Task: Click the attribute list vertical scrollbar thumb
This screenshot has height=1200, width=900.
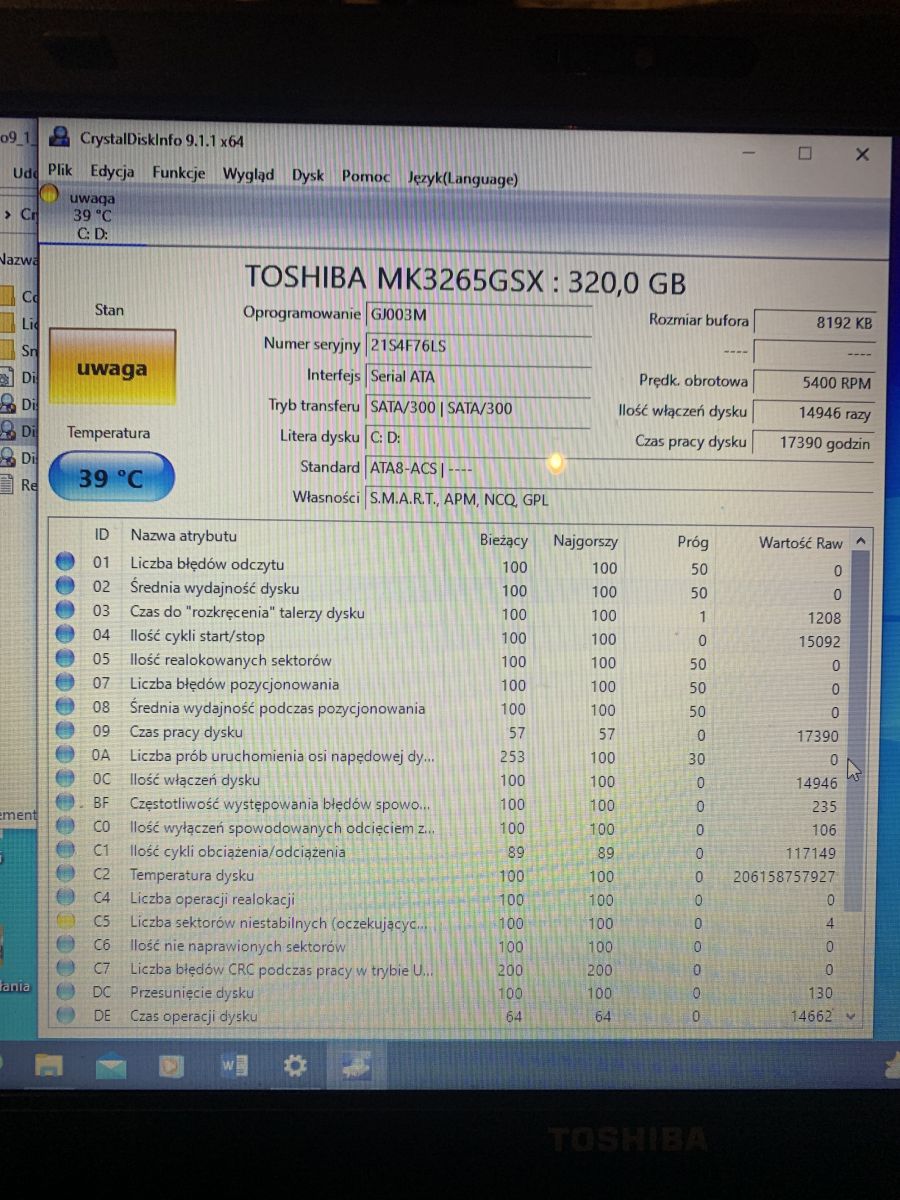Action: (858, 730)
